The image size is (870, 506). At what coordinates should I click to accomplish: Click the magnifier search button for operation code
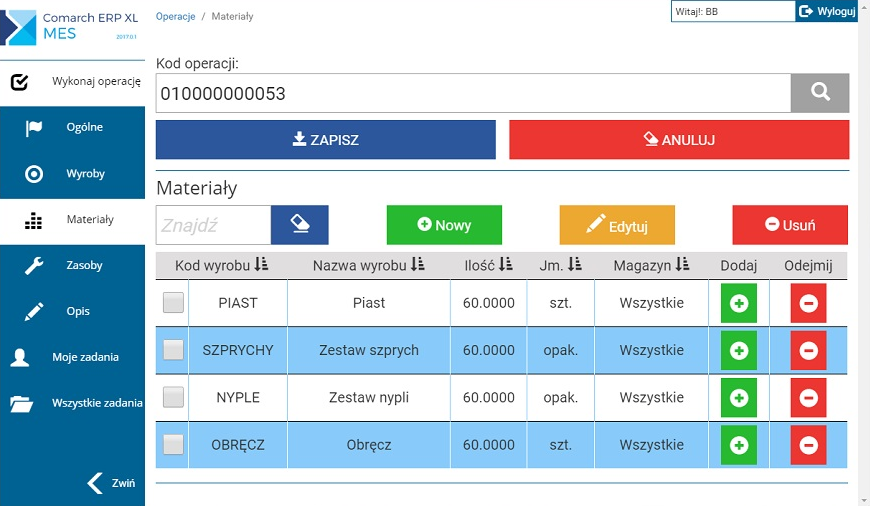[820, 93]
